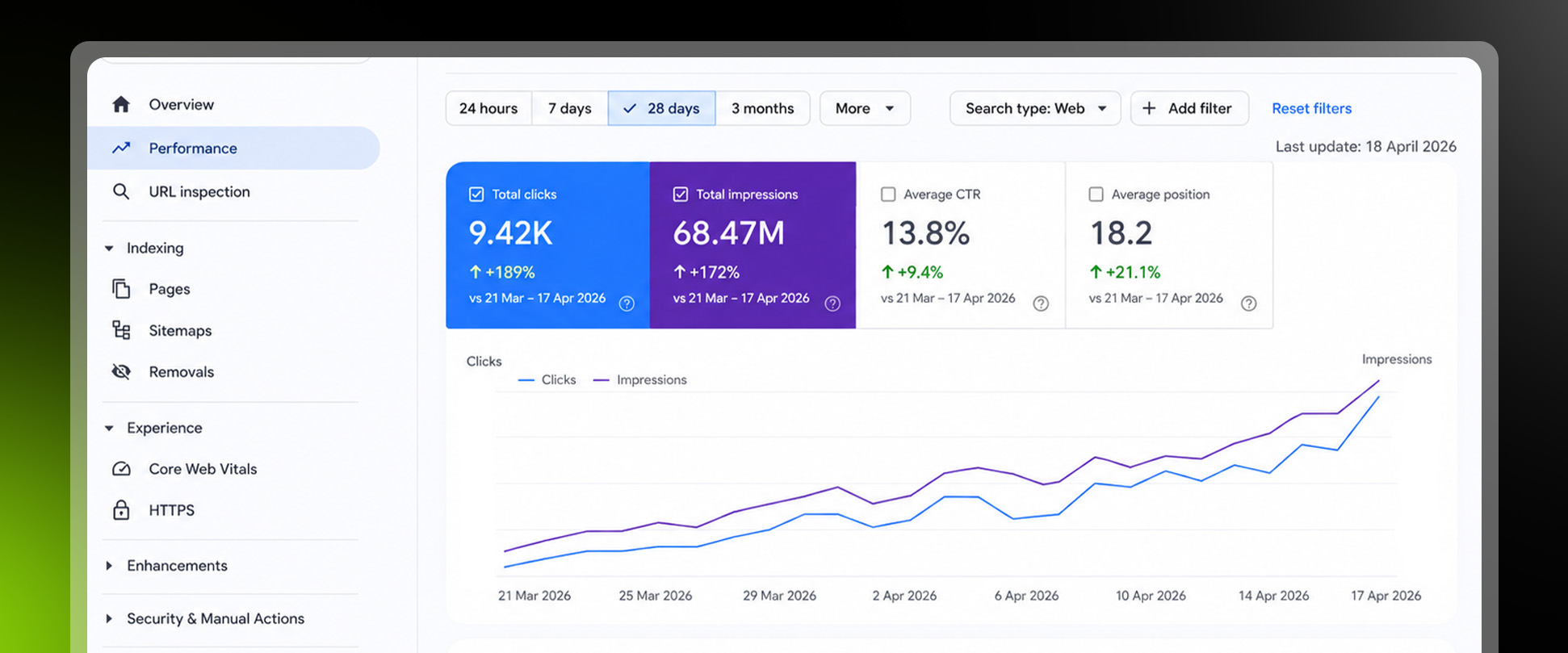This screenshot has height=653, width=1568.
Task: Click the Total clicks metric card
Action: [547, 245]
